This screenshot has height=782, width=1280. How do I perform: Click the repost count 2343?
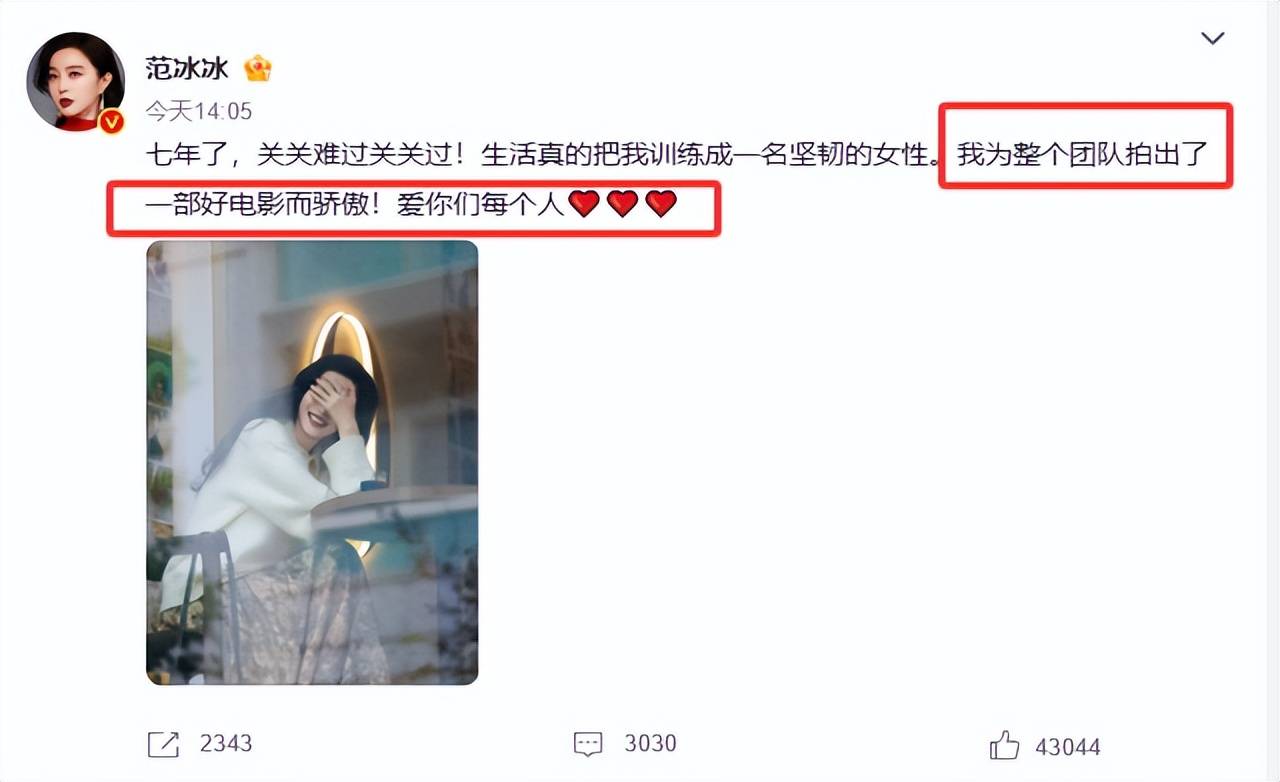(226, 744)
